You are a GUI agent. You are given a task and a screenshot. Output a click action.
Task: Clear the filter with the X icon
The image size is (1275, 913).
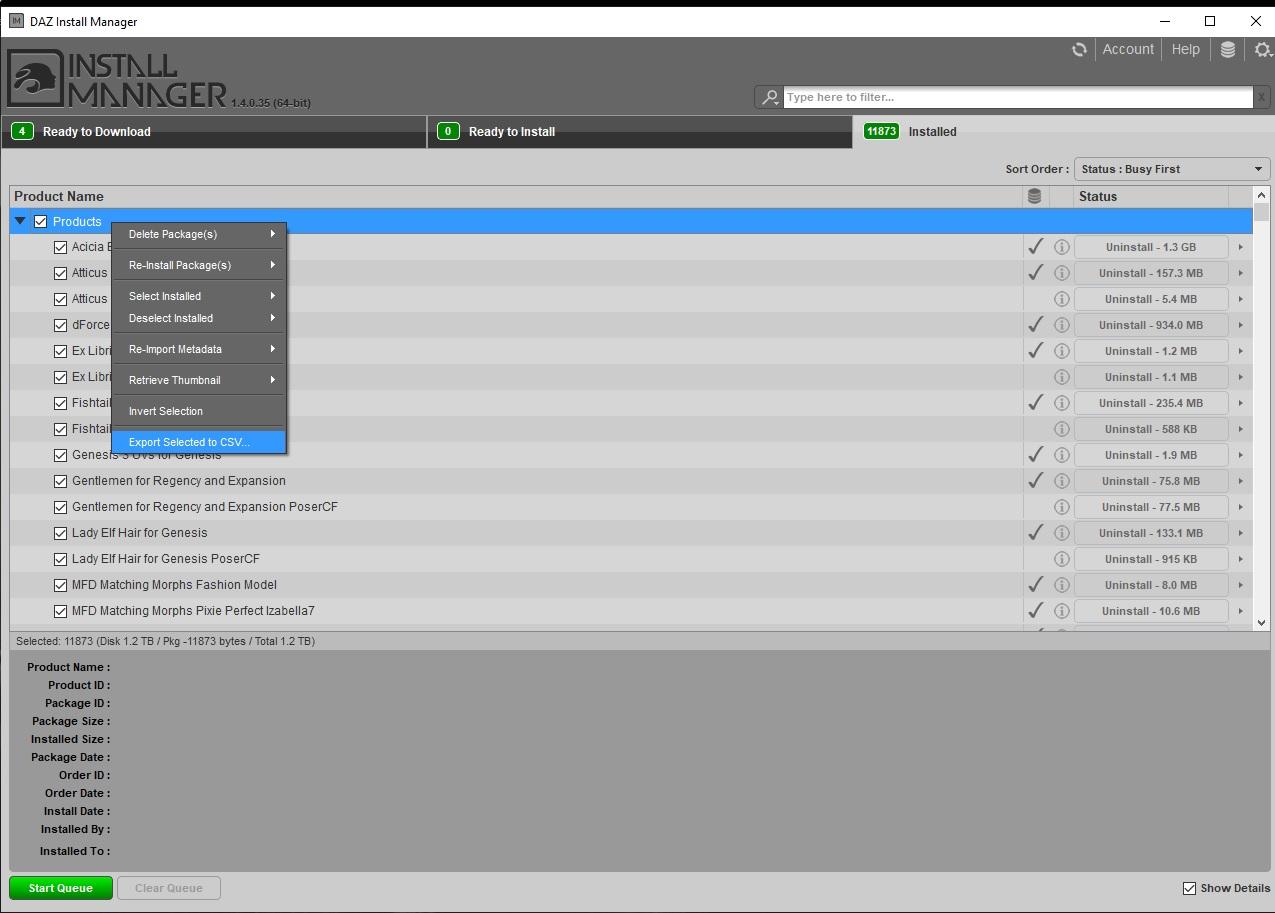pos(1262,97)
